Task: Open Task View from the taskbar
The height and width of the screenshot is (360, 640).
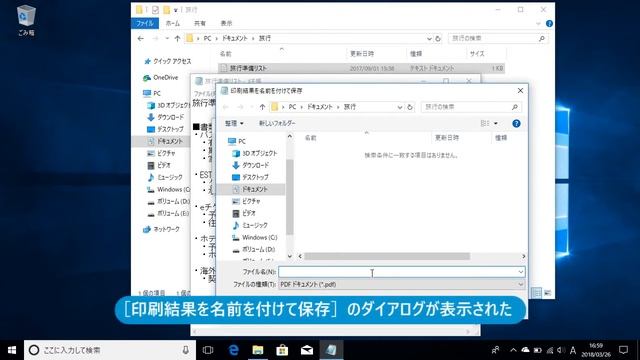Action: [208, 350]
